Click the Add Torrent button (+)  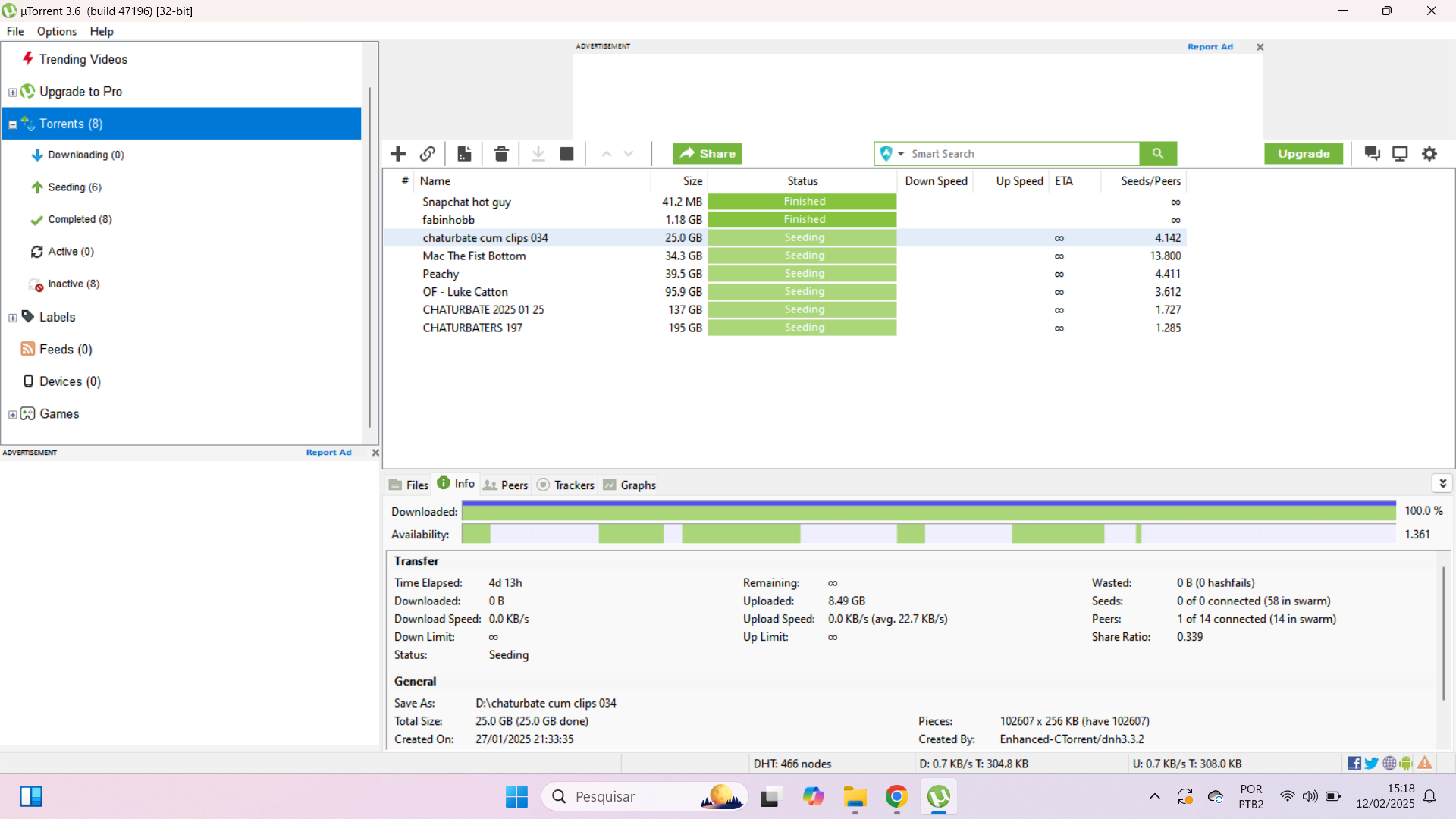point(397,153)
